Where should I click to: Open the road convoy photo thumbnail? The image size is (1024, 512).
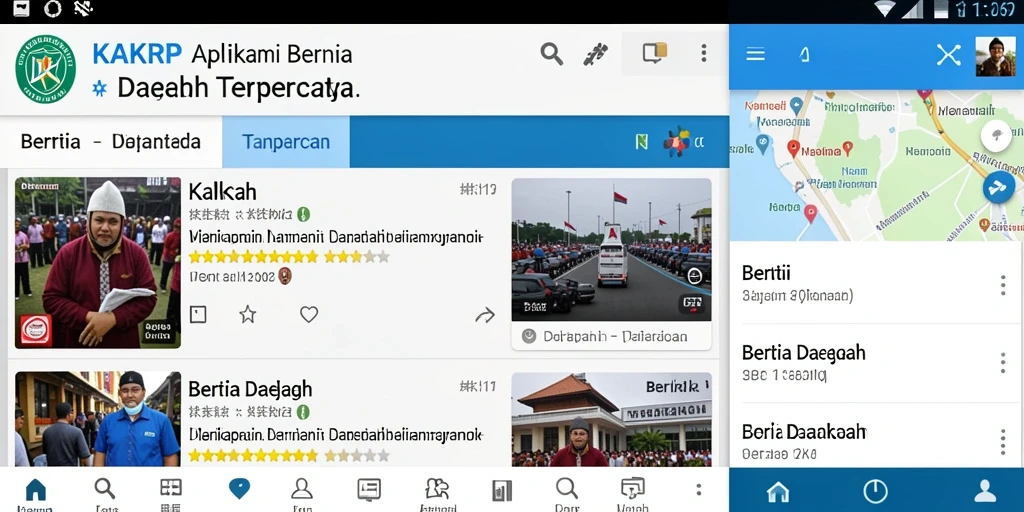click(611, 249)
